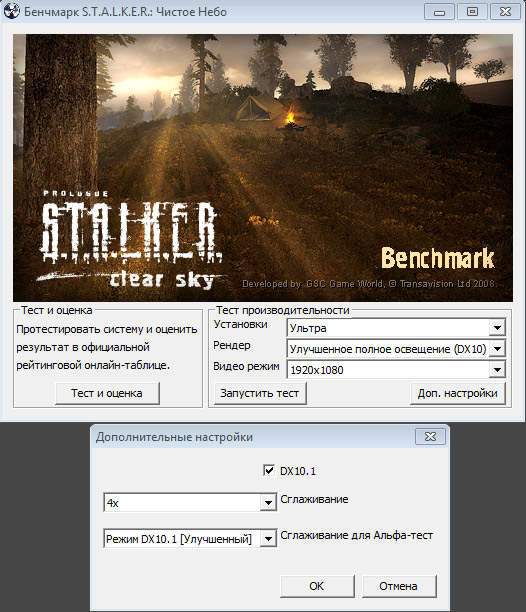Image resolution: width=526 pixels, height=612 pixels.
Task: Close the S.T.A.L.K.E.R. benchmark window
Action: coord(505,12)
